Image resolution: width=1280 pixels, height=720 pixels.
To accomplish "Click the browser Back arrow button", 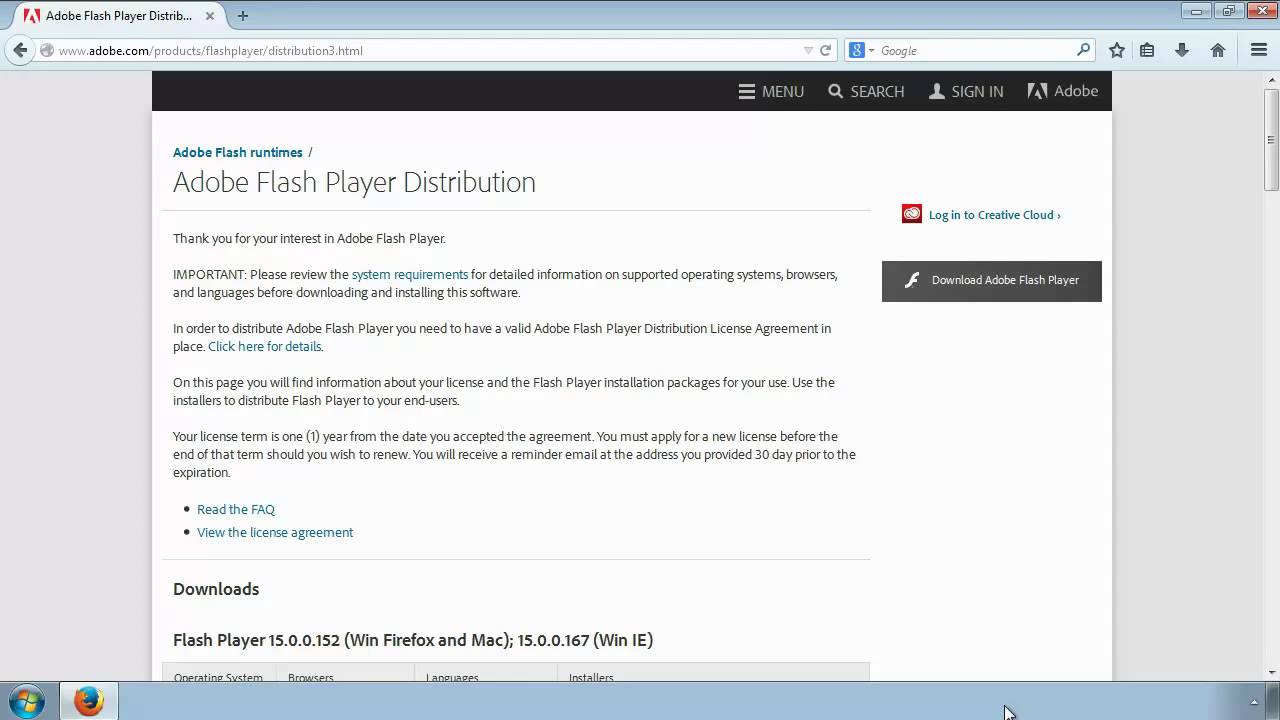I will click(20, 50).
